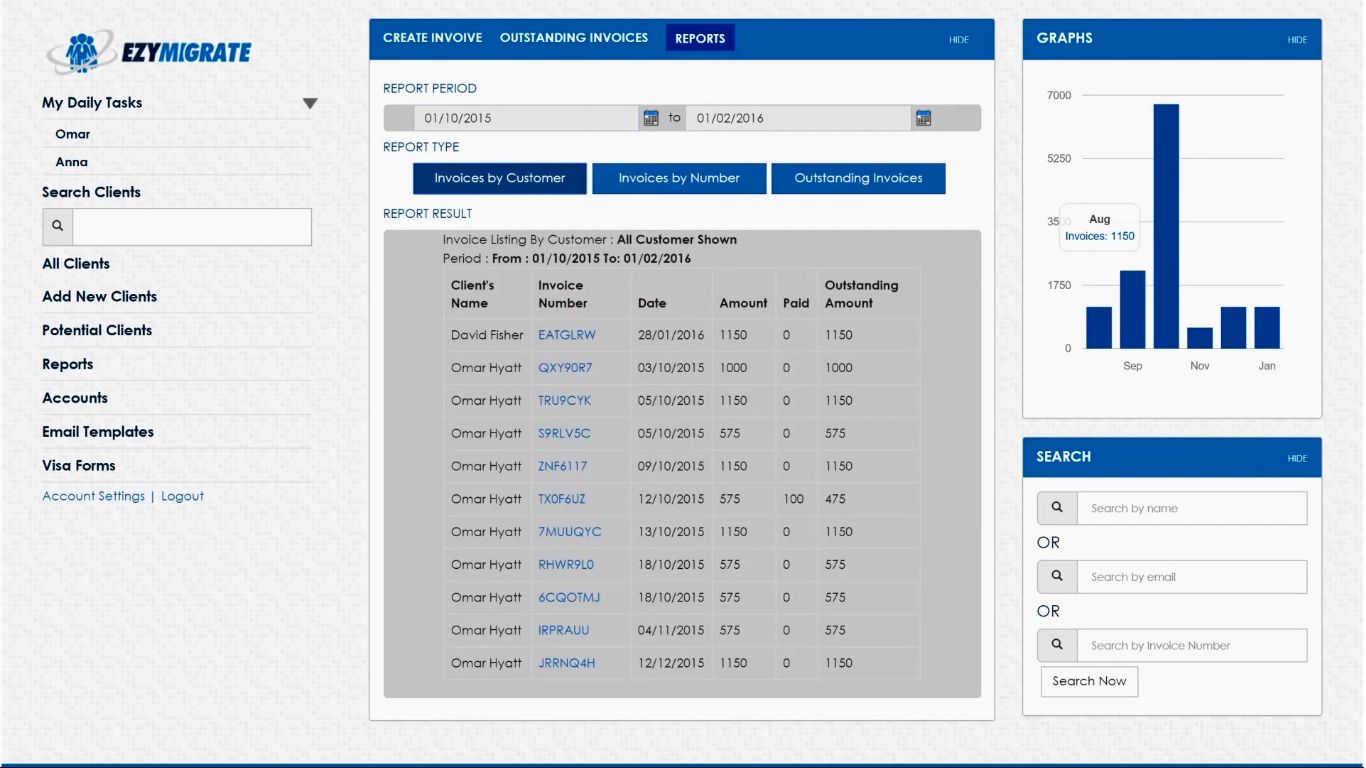Open Account Settings link

coord(93,496)
